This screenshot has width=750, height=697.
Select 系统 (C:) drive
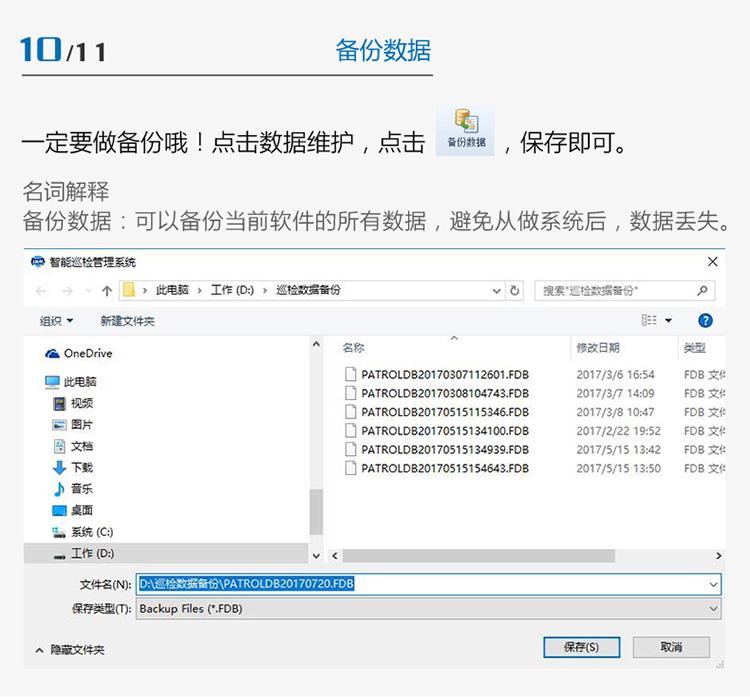click(91, 532)
